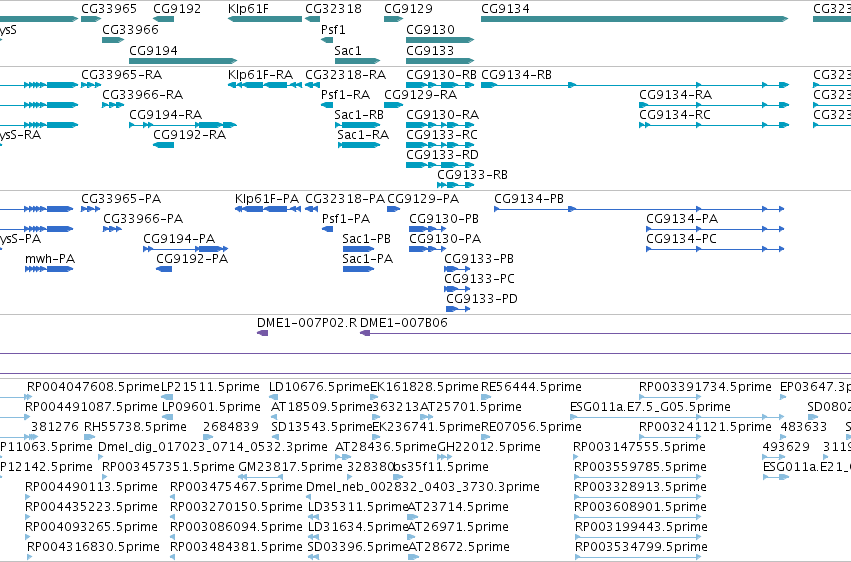Image resolution: width=851 pixels, height=562 pixels.
Task: Select the LP21511.5prime EST label
Action: [x=210, y=387]
